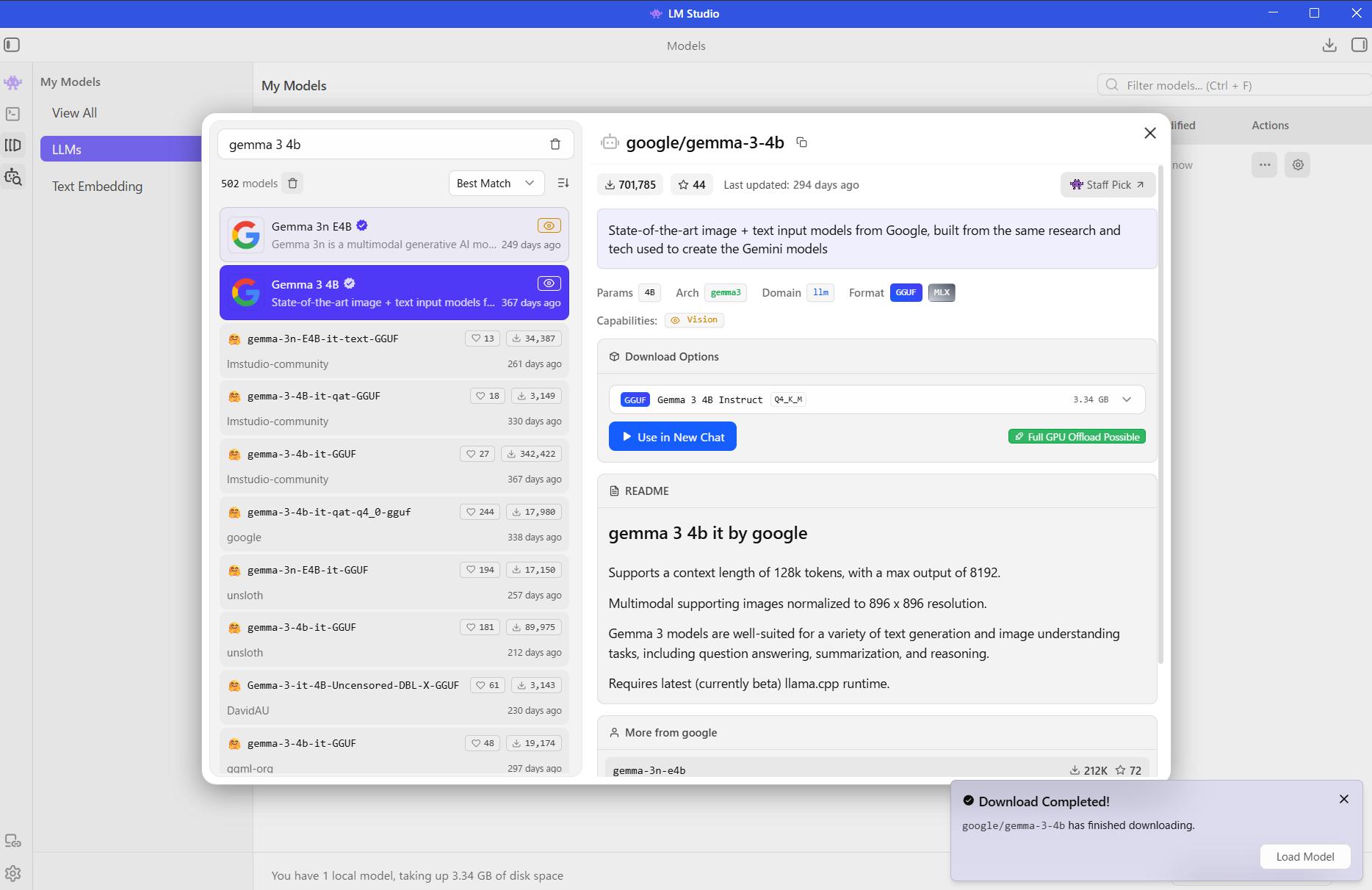Open app settings gear in bottom-left corner
Screen dimensions: 1372x890
12,873
